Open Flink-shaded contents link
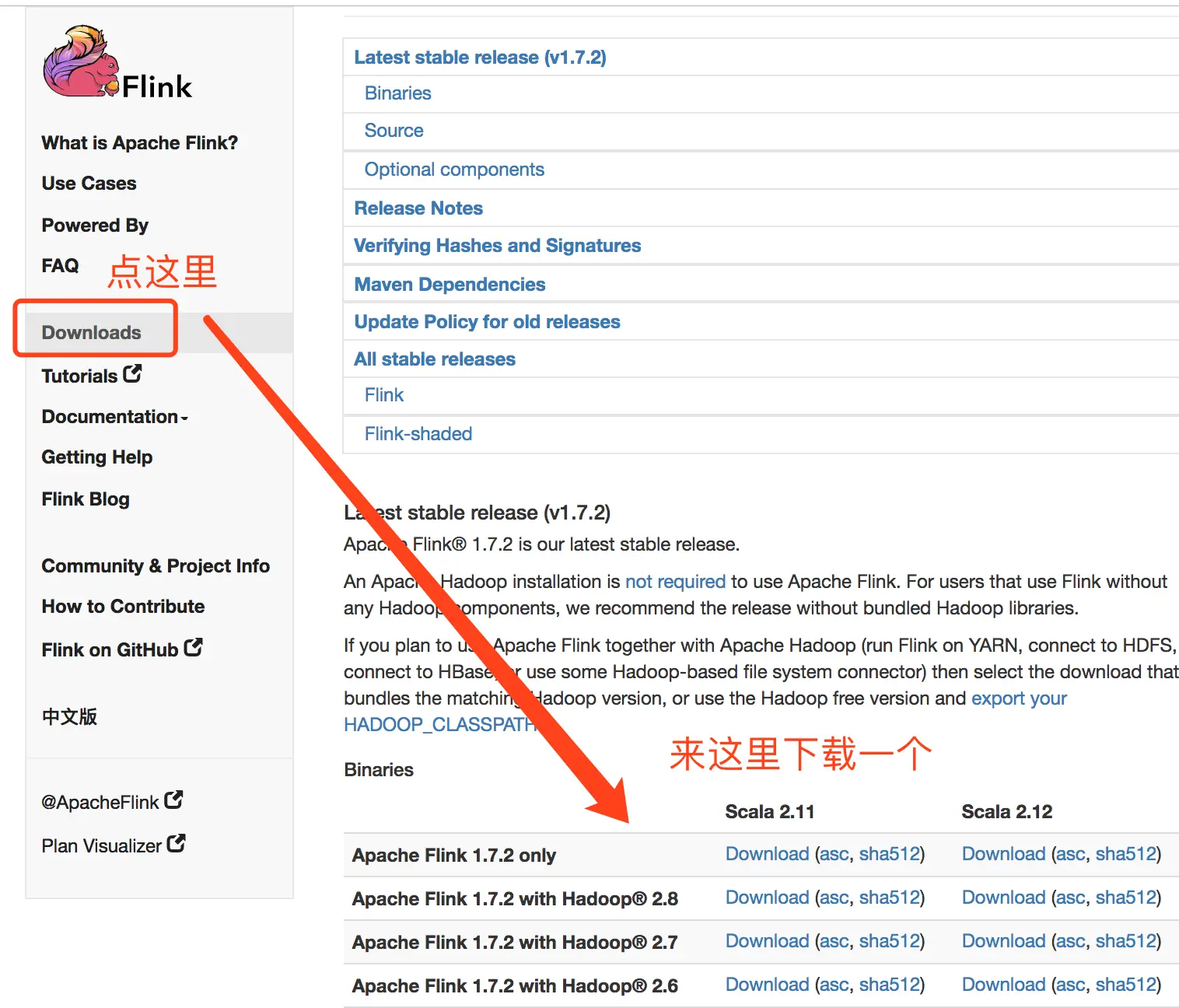Screen dimensions: 1179x1008 [418, 434]
